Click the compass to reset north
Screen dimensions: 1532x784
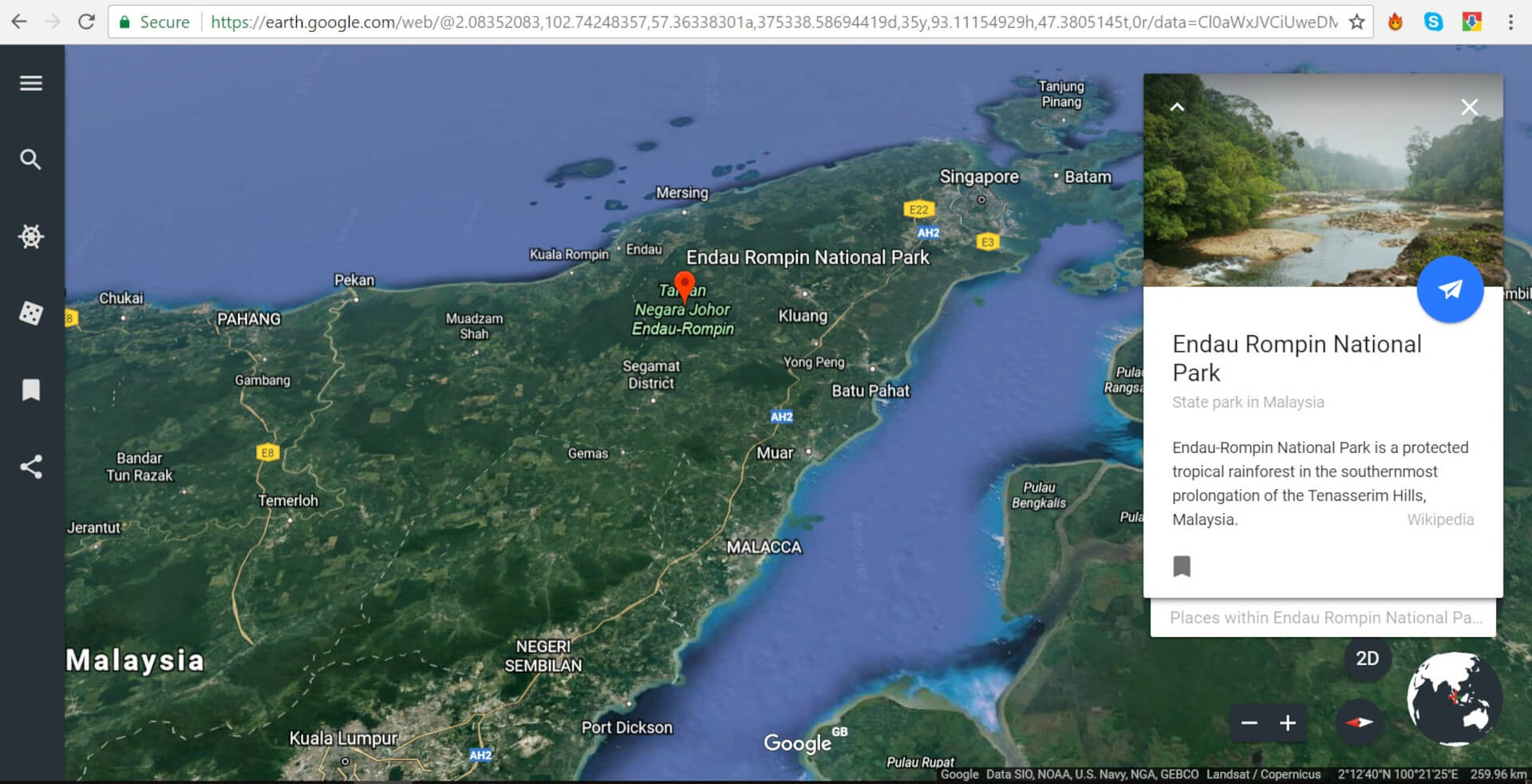pos(1359,723)
